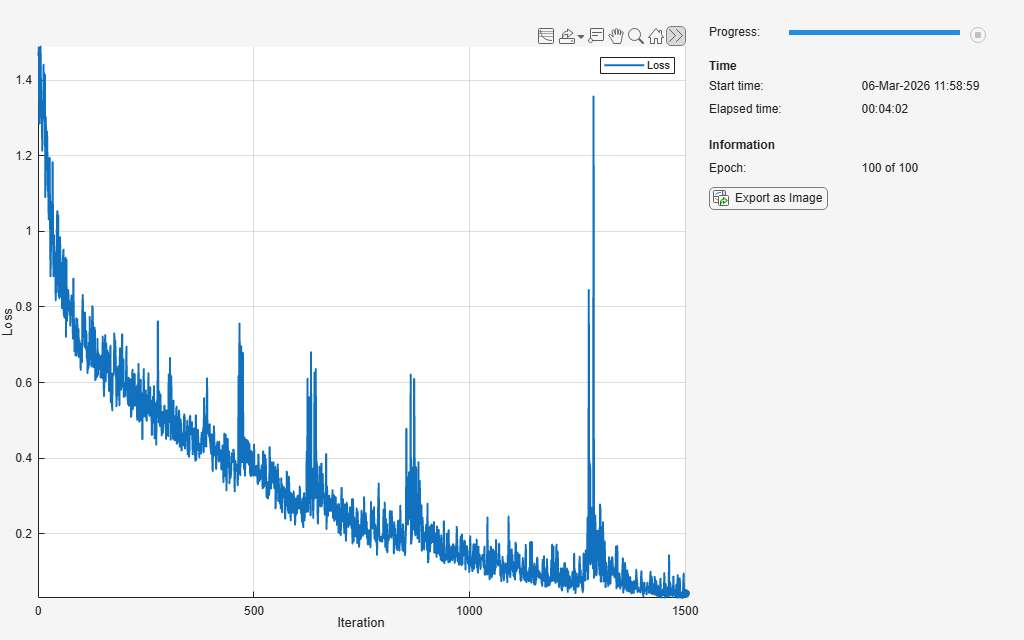
Task: Select the start time value text
Action: coord(920,86)
